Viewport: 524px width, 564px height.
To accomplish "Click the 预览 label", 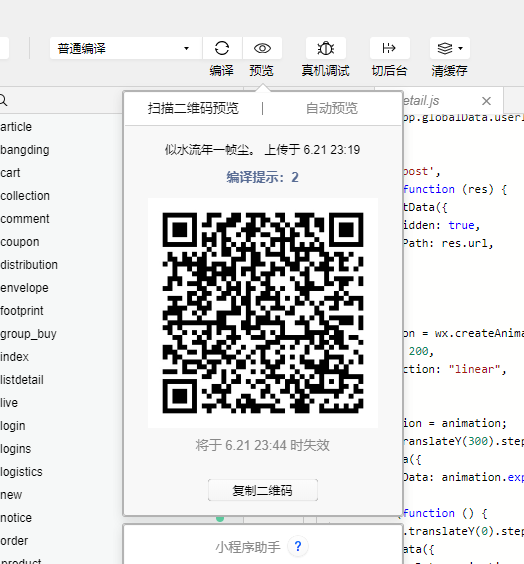I will [262, 70].
